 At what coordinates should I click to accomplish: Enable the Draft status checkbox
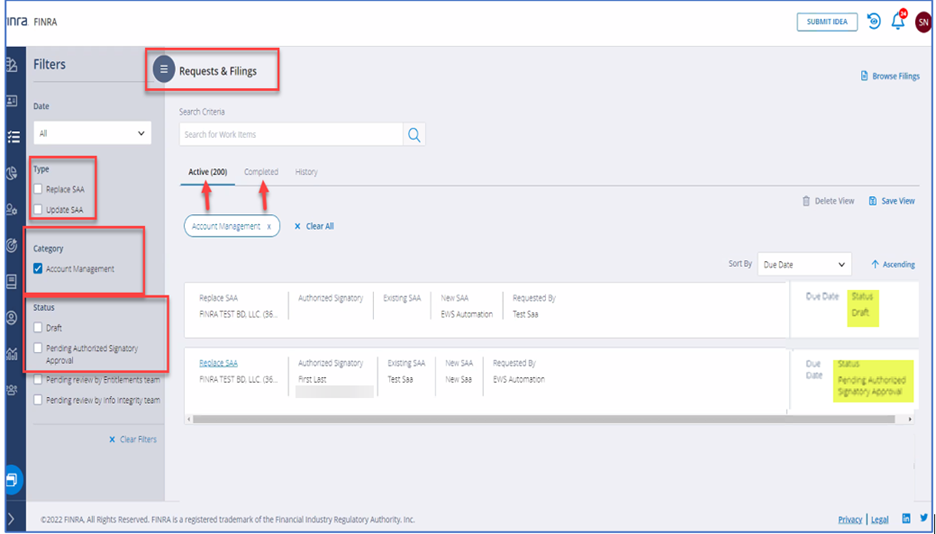click(38, 328)
